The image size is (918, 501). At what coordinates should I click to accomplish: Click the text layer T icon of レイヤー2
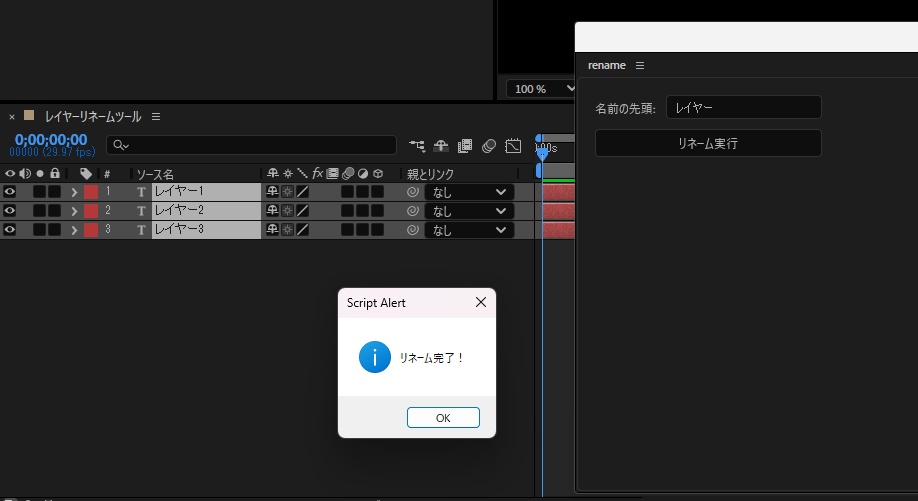point(141,211)
